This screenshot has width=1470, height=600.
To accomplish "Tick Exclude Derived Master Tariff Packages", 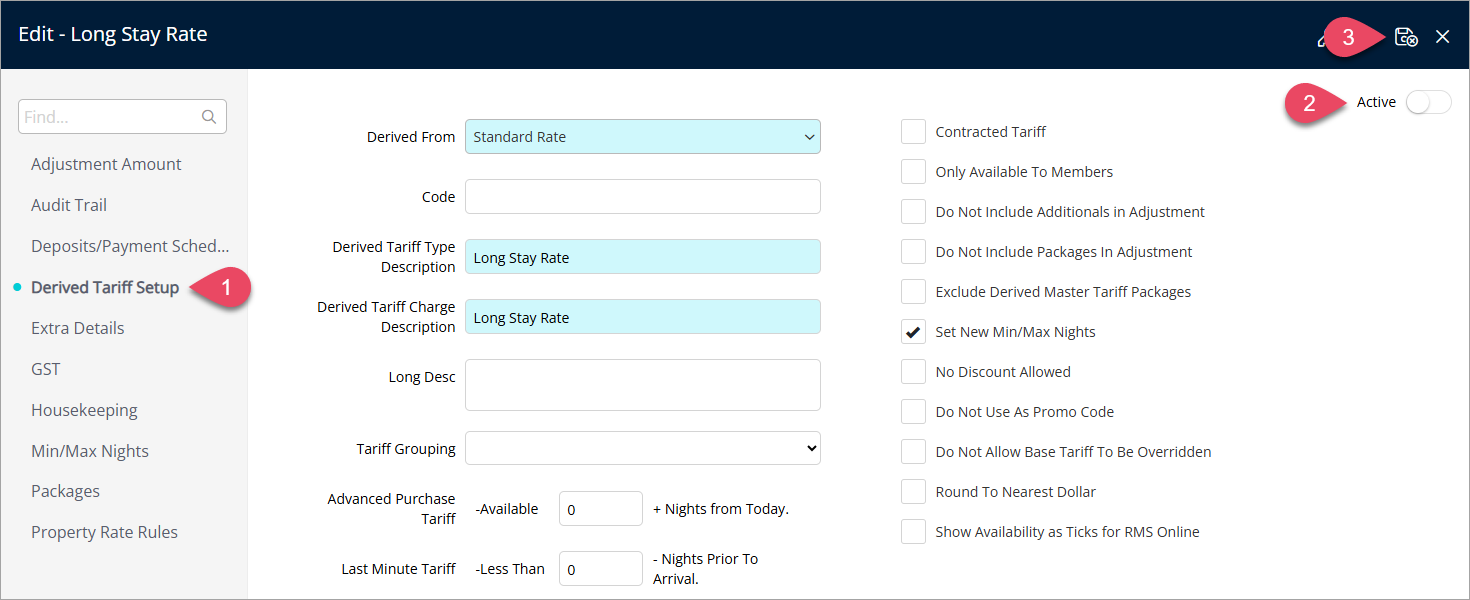I will [x=913, y=292].
